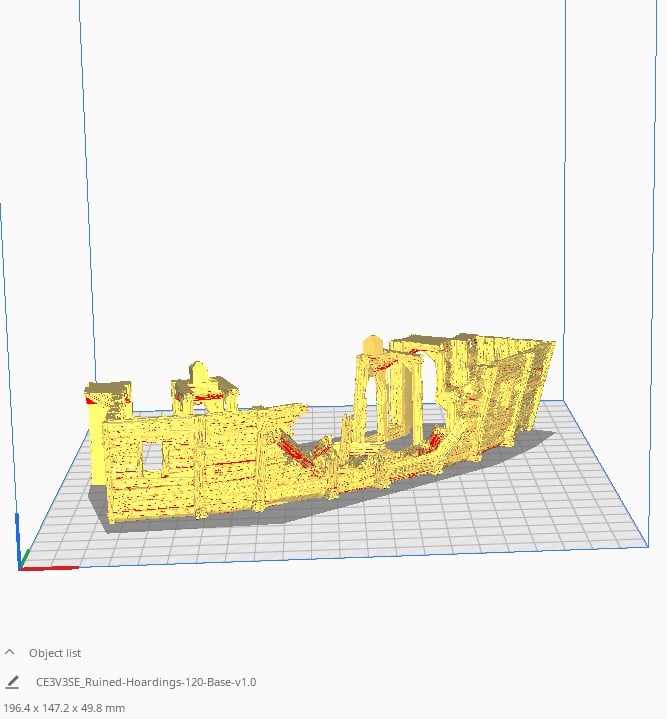The image size is (667, 719).
Task: Click the red overhang area in the rubble
Action: 298,451
